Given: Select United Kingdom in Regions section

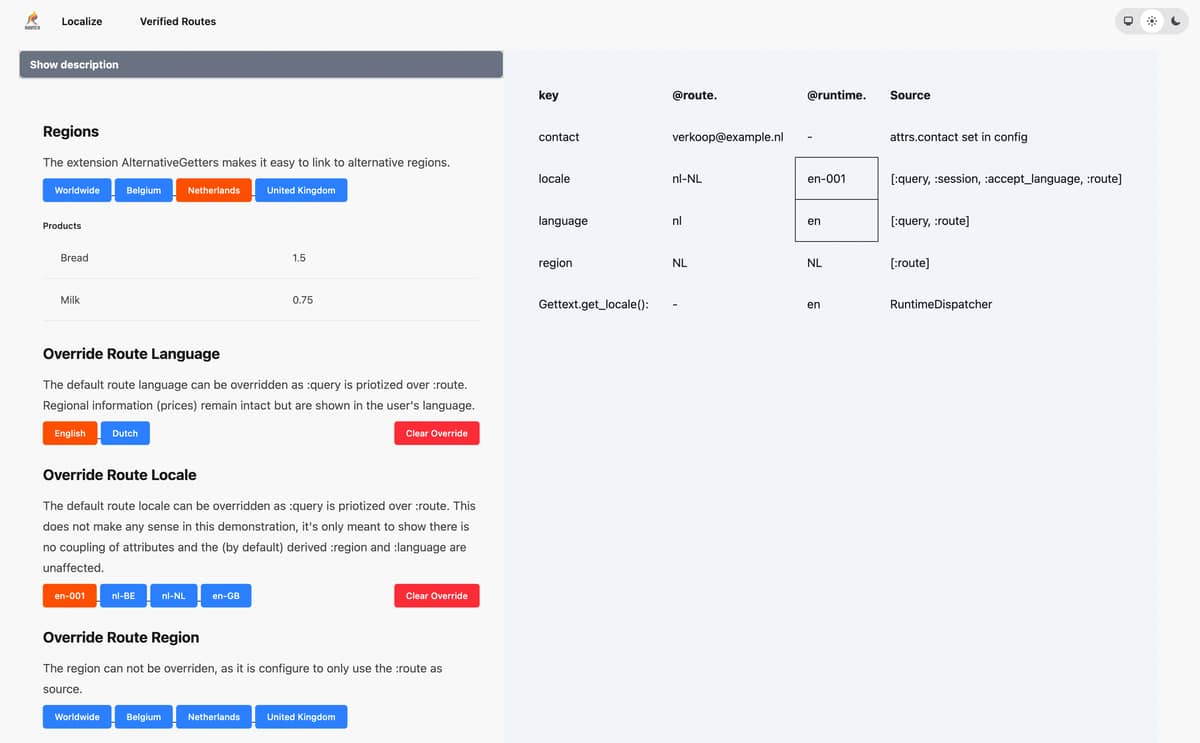Looking at the screenshot, I should pos(301,190).
